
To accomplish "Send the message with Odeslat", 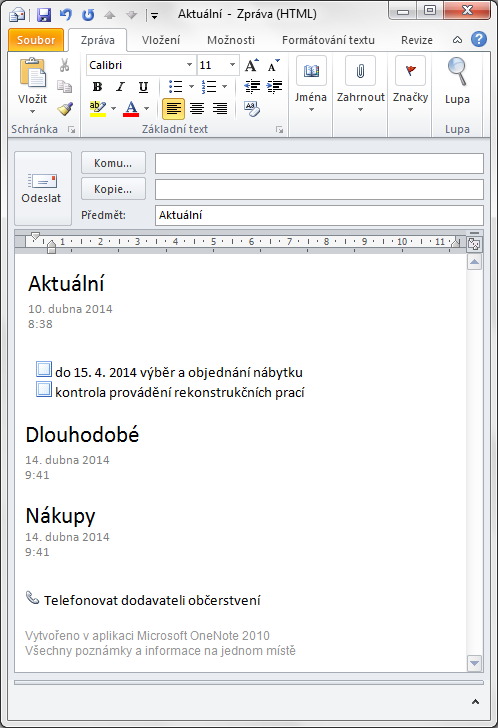I will 43,188.
